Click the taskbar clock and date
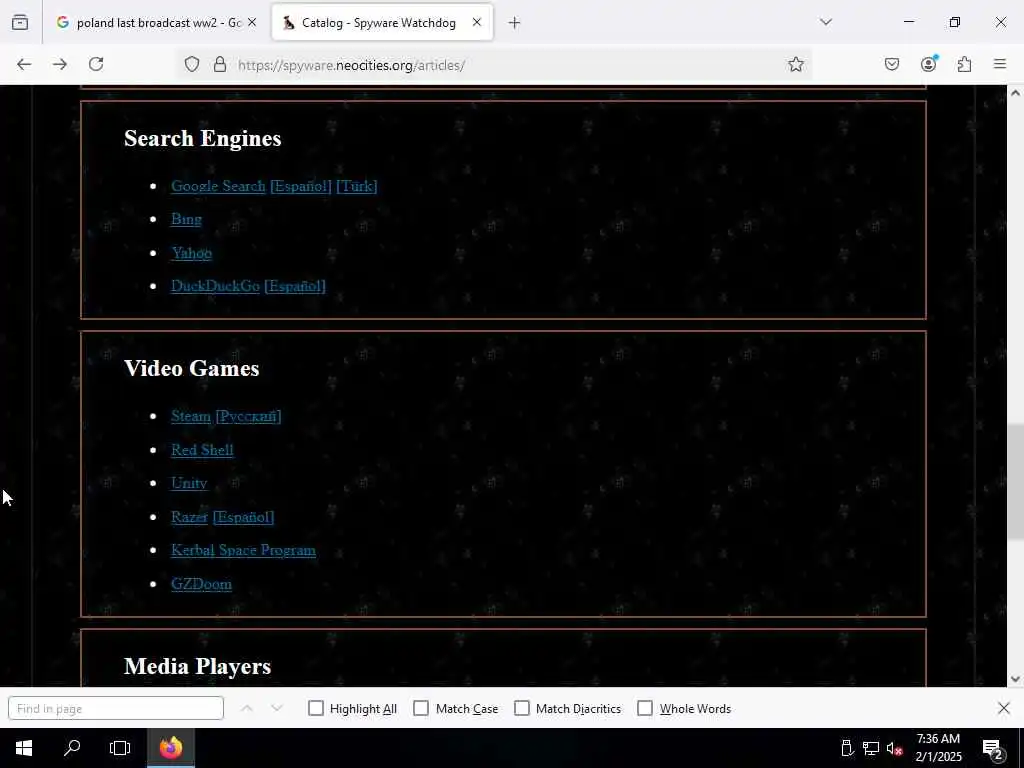The image size is (1024, 768). tap(938, 748)
